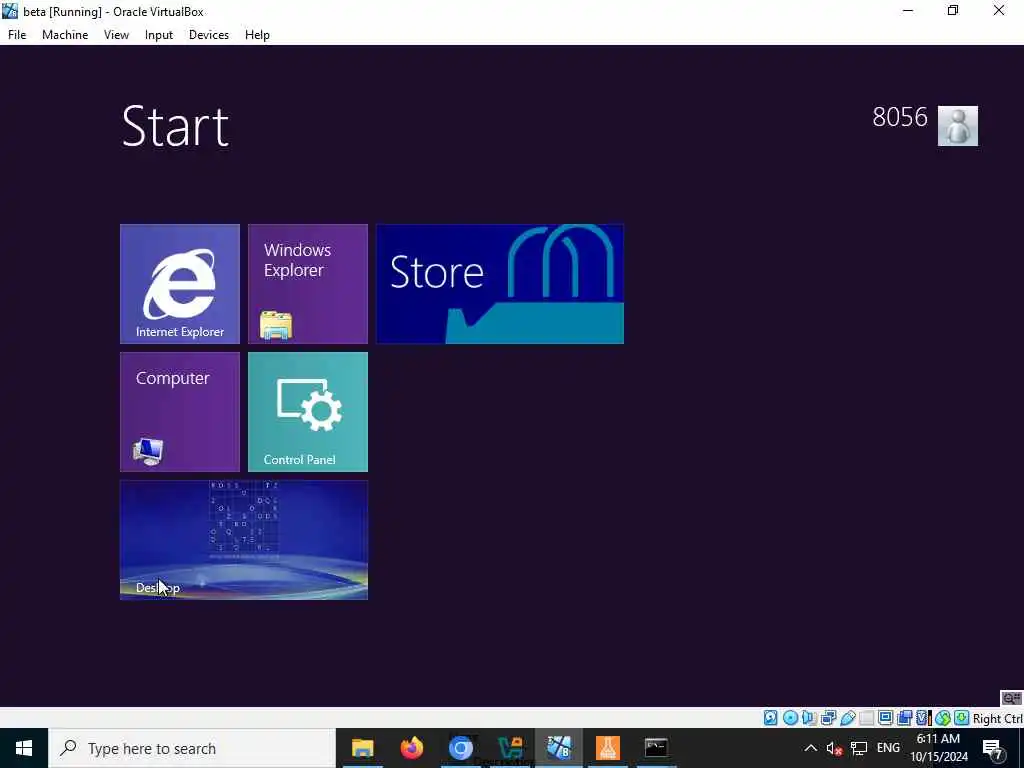The width and height of the screenshot is (1024, 768).
Task: Open File Explorer from the taskbar
Action: (x=362, y=748)
